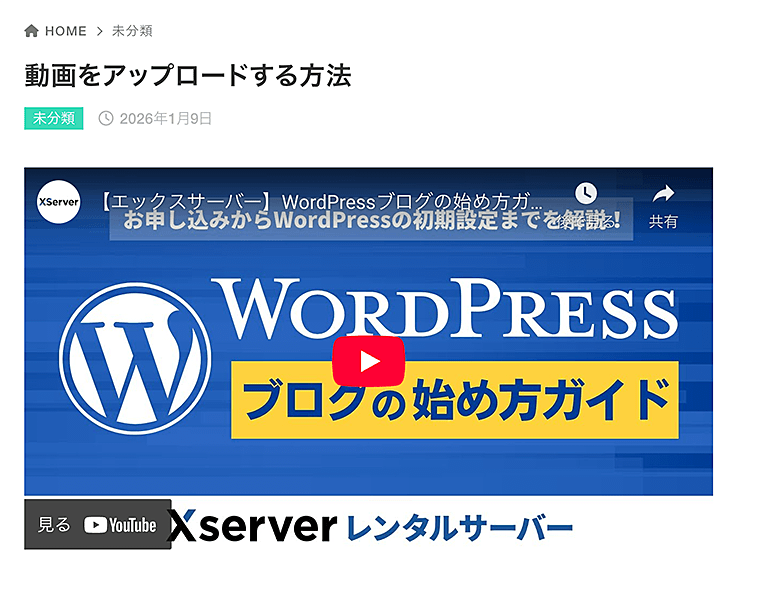Image resolution: width=760 pixels, height=590 pixels.
Task: Click the Watch later clock icon
Action: [x=586, y=193]
